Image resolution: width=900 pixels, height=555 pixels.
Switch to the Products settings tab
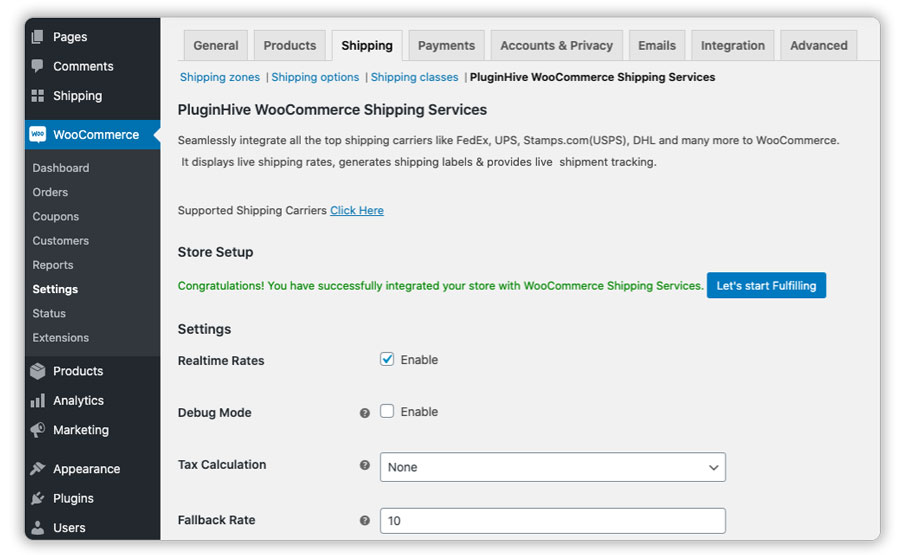pos(290,45)
